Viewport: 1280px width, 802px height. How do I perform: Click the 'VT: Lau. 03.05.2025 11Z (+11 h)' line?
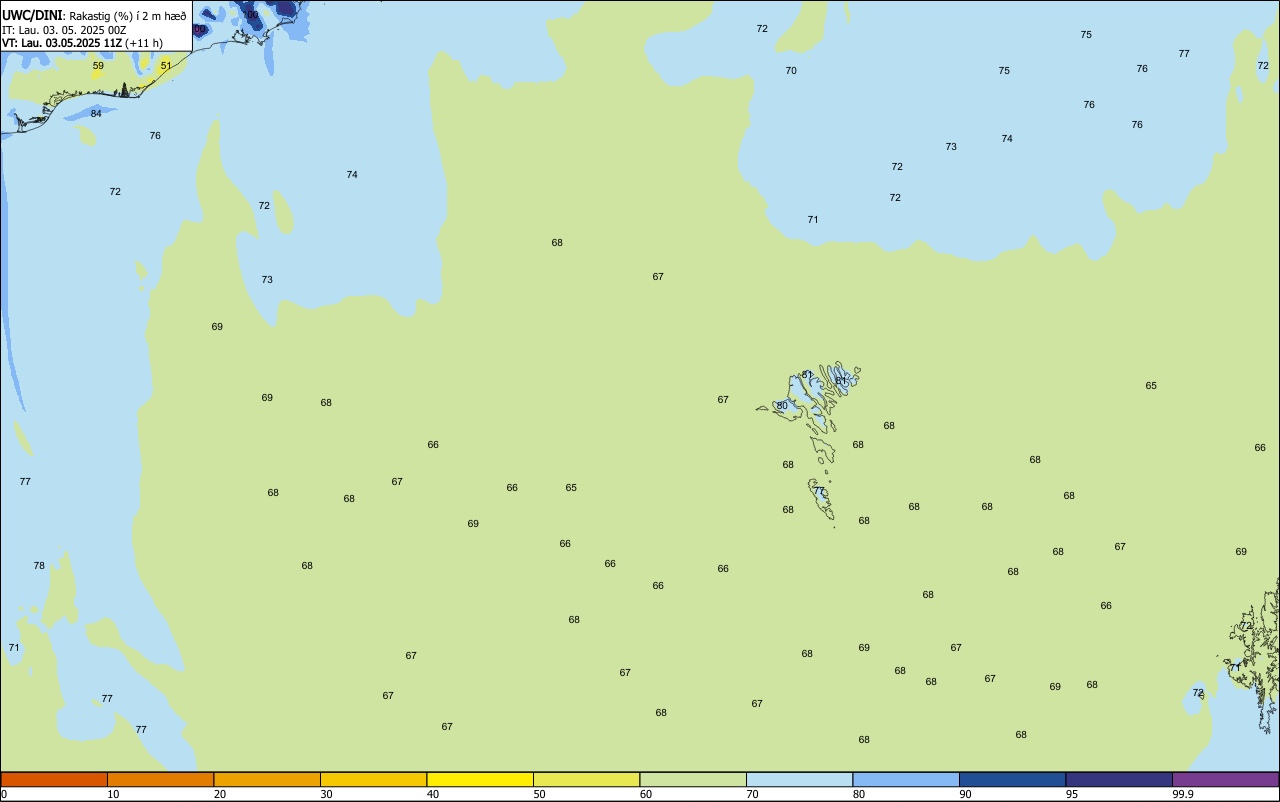click(82, 43)
